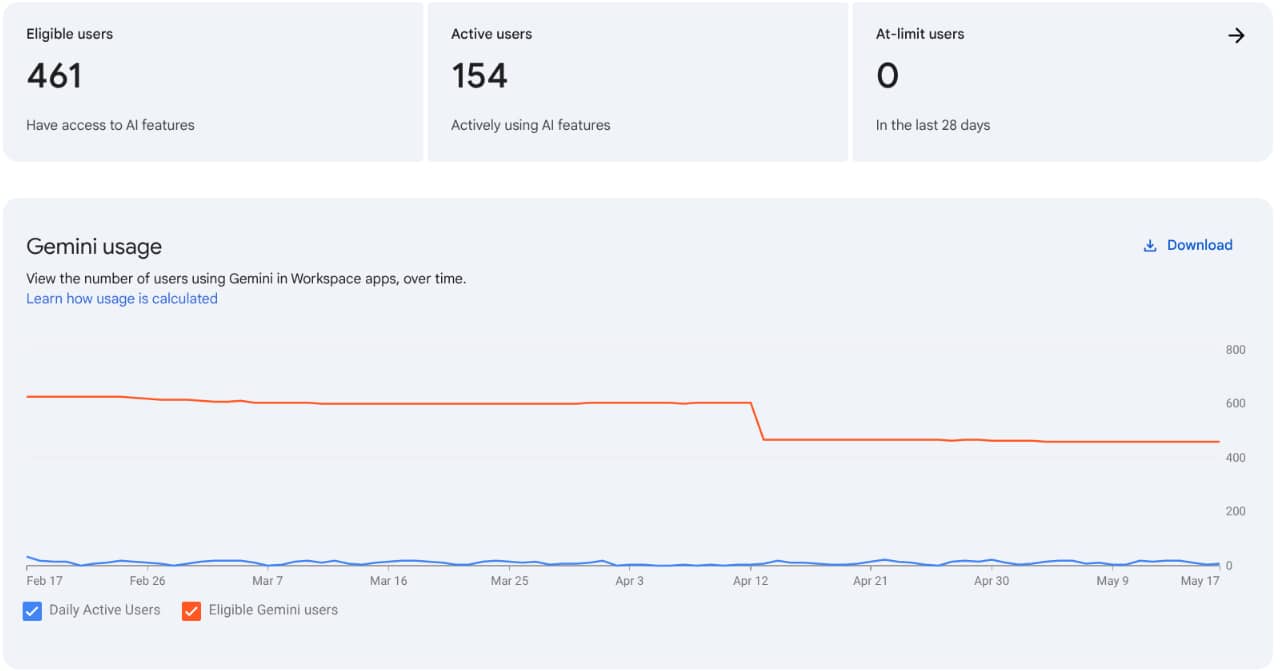Click the Mar 7 axis label
This screenshot has height=671, width=1280.
click(268, 580)
